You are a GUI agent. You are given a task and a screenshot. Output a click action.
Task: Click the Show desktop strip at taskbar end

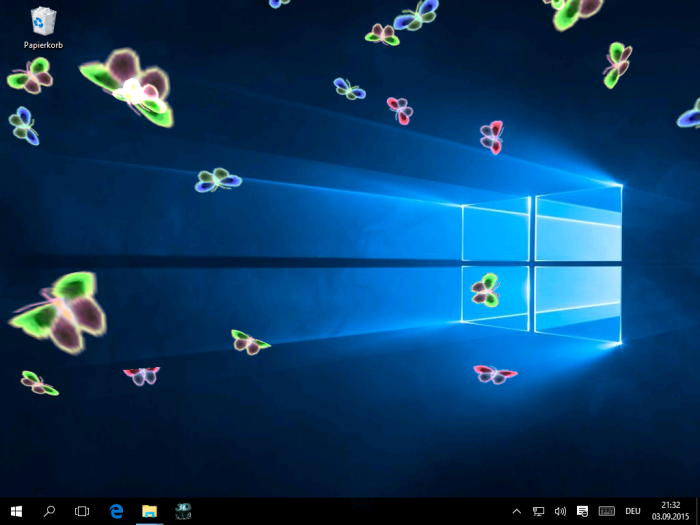point(697,511)
